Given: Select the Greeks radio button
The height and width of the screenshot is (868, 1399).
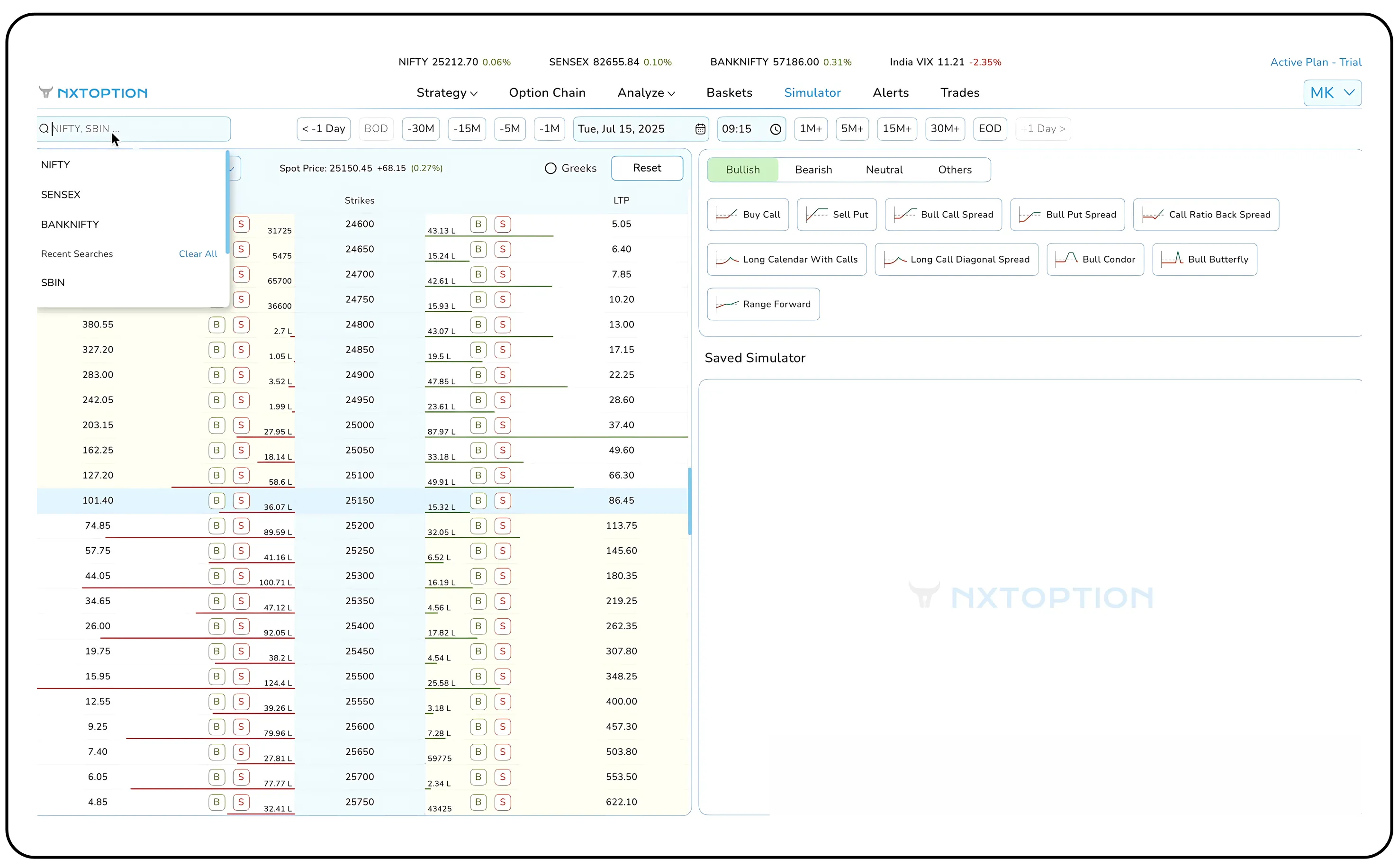Looking at the screenshot, I should point(550,168).
